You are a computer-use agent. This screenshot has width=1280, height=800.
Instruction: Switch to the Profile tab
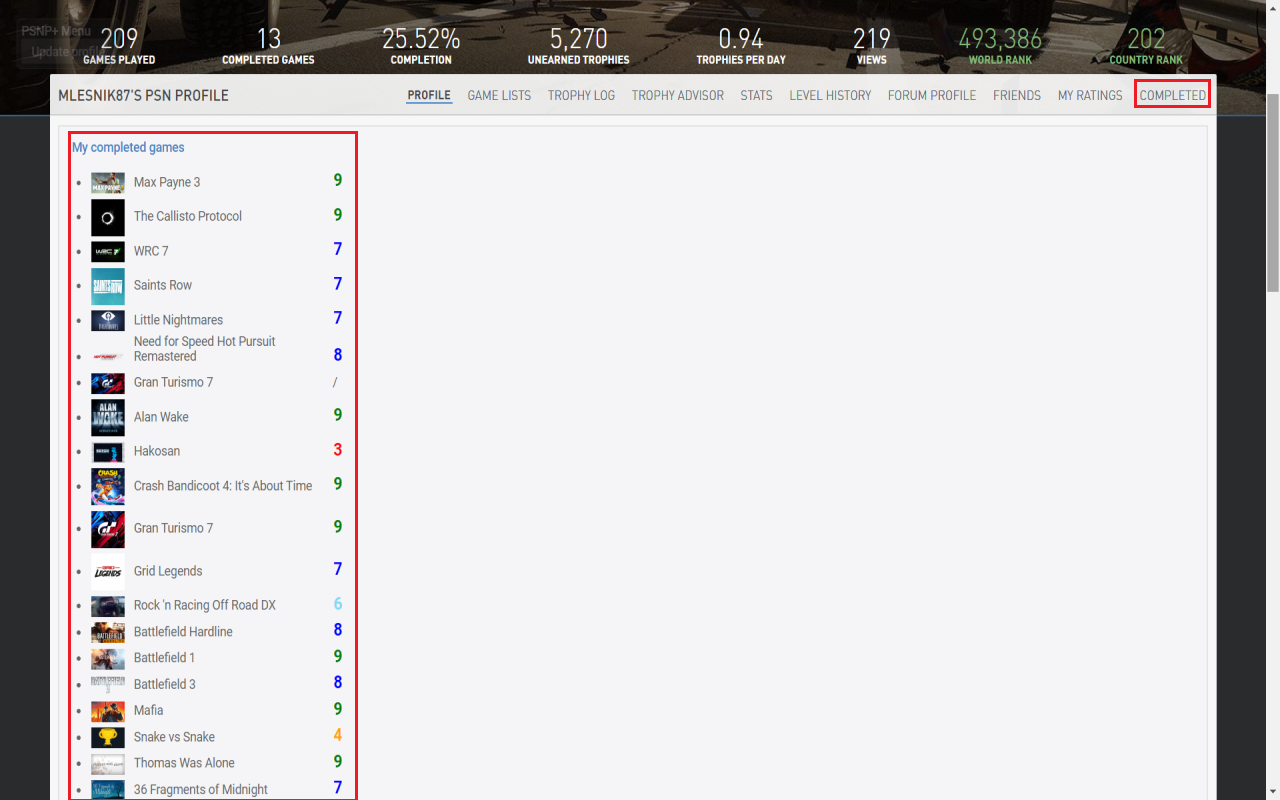(429, 96)
